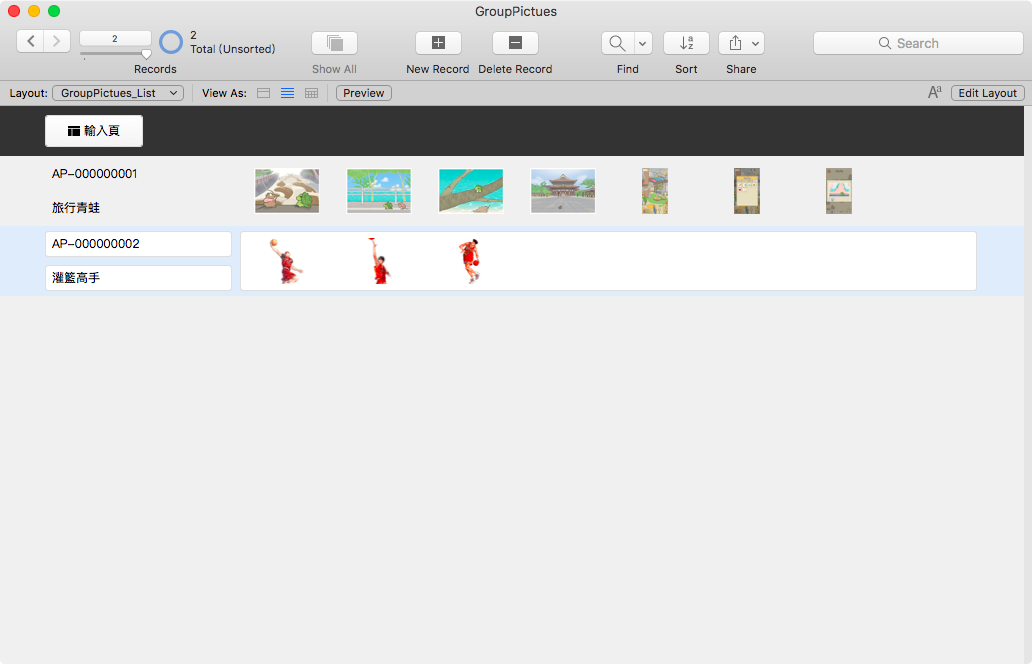Viewport: 1032px width, 664px height.
Task: Switch to List view icon
Action: pyautogui.click(x=288, y=93)
